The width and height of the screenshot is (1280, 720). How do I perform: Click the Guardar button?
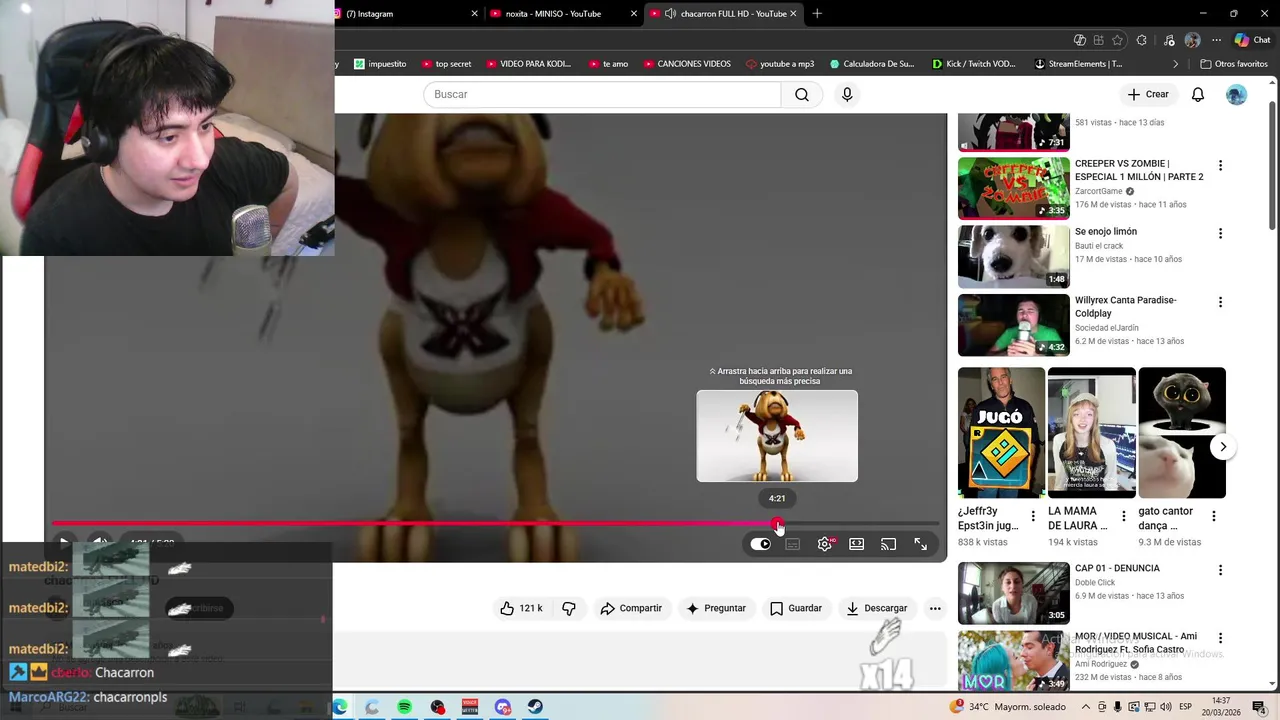click(796, 608)
